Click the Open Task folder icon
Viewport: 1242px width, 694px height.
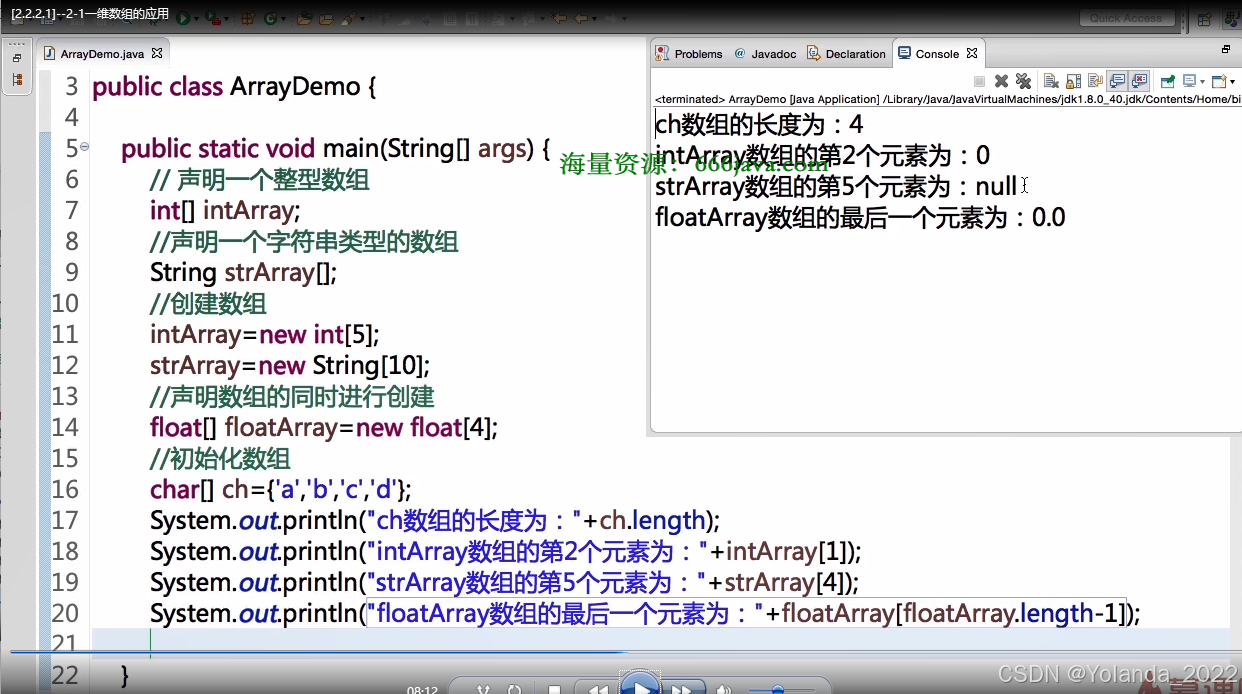pos(326,18)
